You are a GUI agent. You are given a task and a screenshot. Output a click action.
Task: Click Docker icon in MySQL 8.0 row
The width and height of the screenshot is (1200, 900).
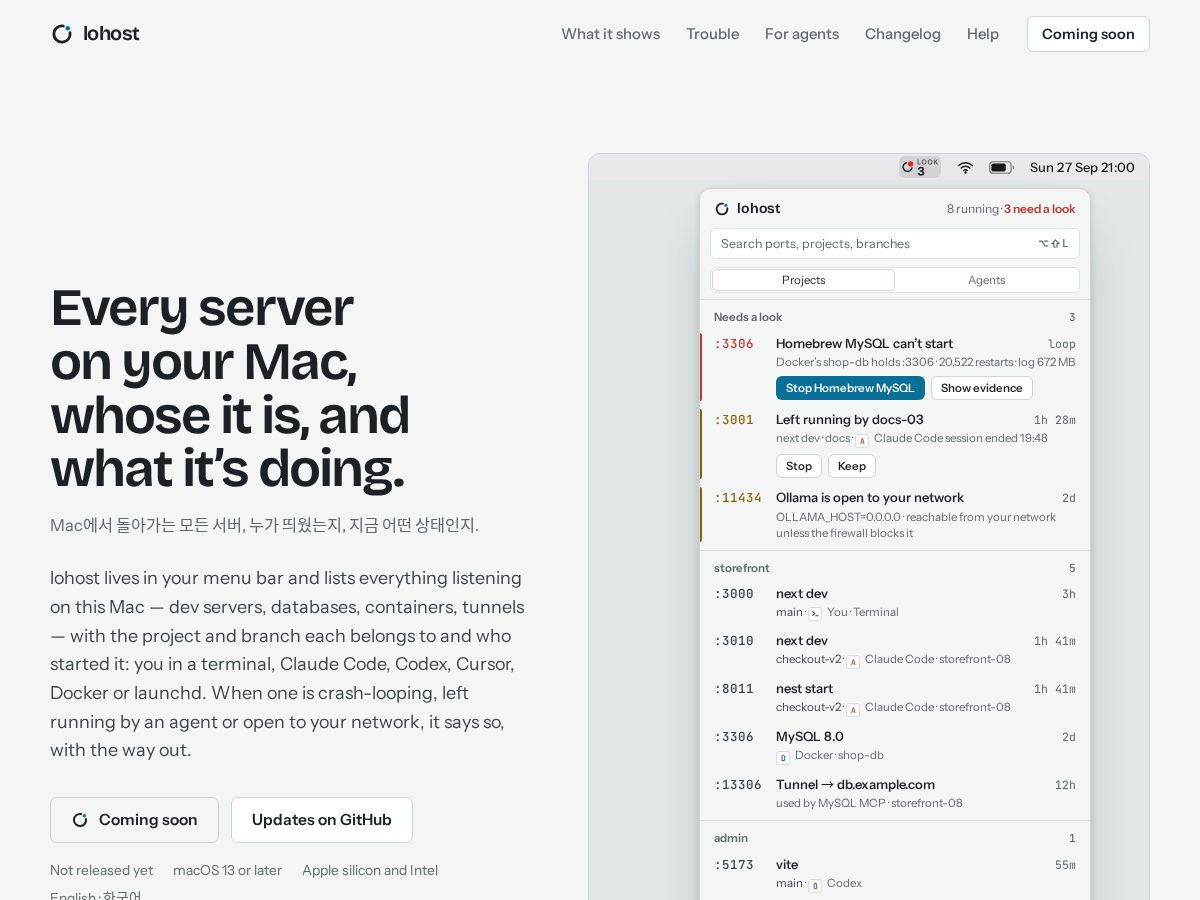click(783, 757)
